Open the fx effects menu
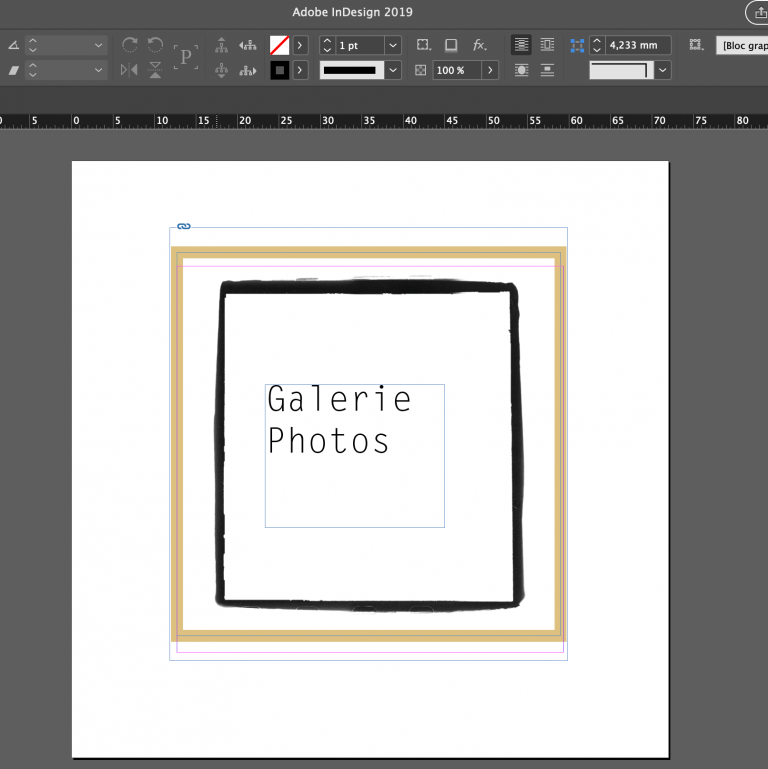The image size is (768, 769). [x=480, y=46]
